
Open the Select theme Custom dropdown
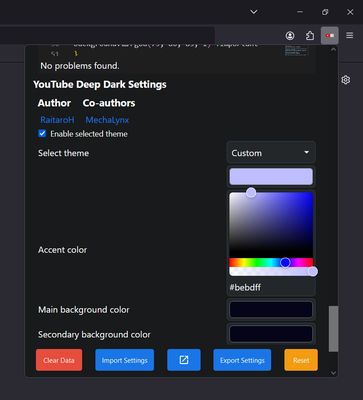(x=271, y=153)
